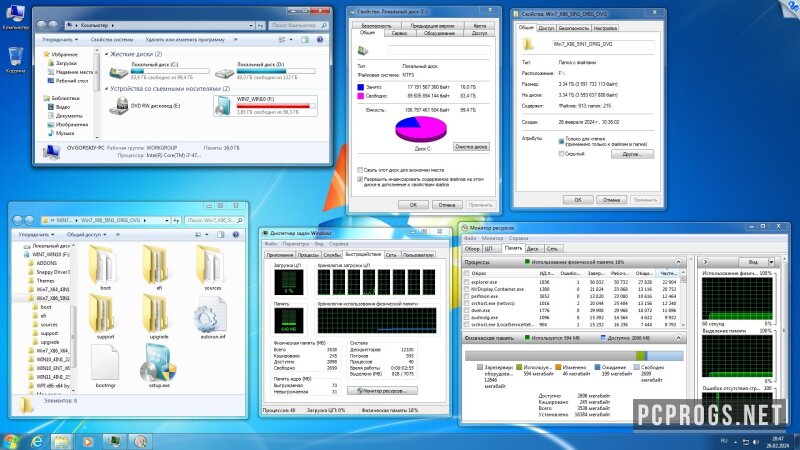Open Упорядочить dropdown in Компьютер window
Image resolution: width=800 pixels, height=450 pixels.
60,39
